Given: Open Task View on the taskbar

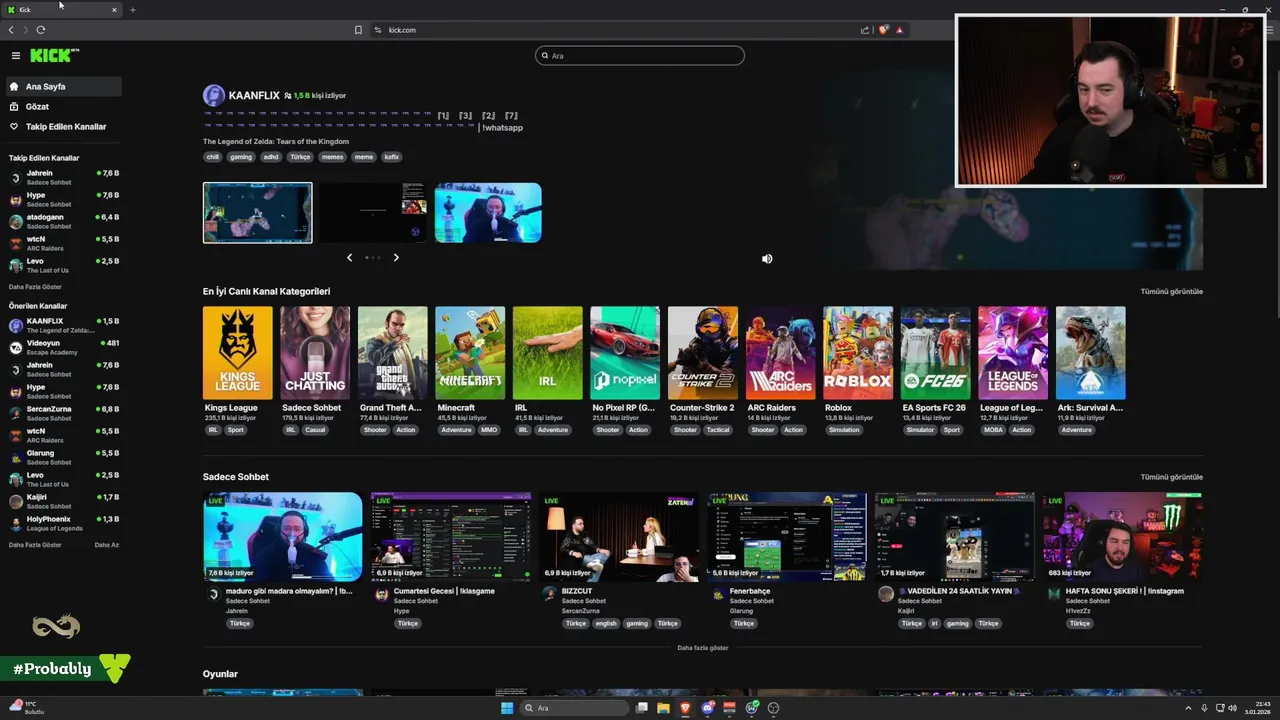Looking at the screenshot, I should [x=641, y=708].
